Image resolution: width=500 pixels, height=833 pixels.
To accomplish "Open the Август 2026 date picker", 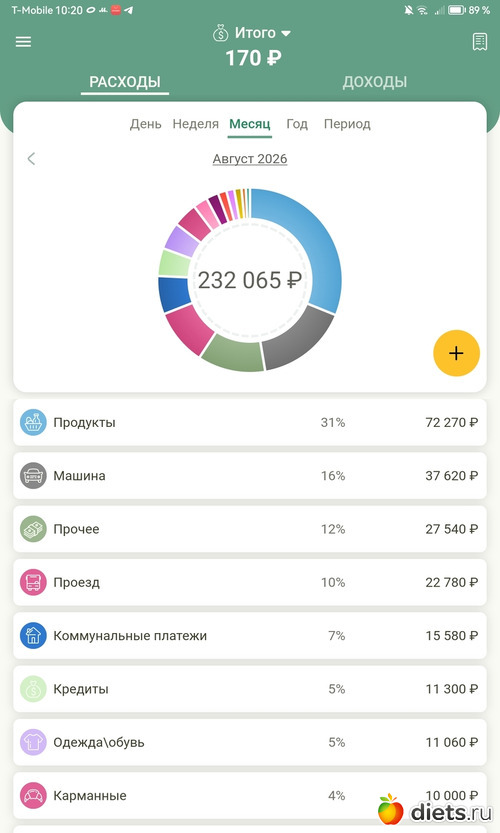I will [250, 159].
